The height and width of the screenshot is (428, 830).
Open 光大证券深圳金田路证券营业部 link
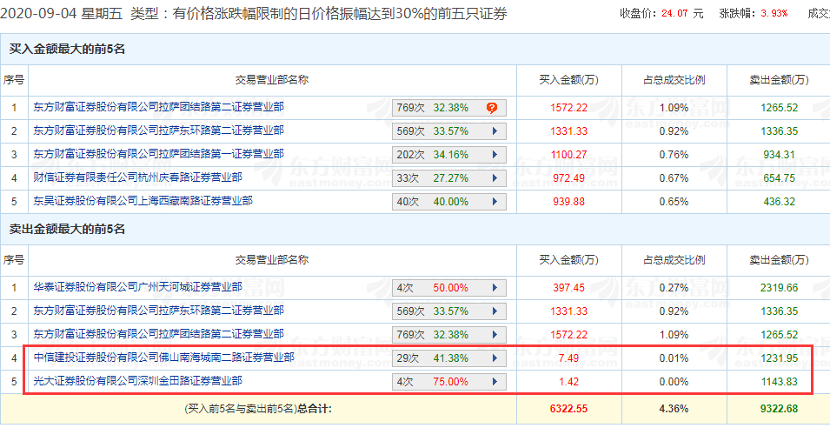(x=138, y=380)
